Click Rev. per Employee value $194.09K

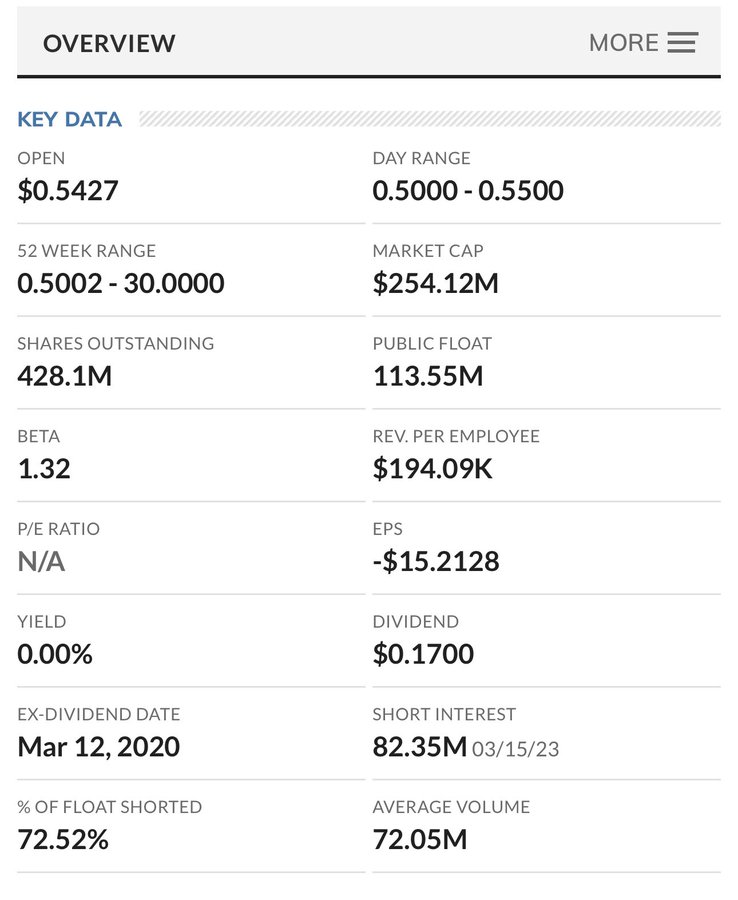pyautogui.click(x=433, y=469)
